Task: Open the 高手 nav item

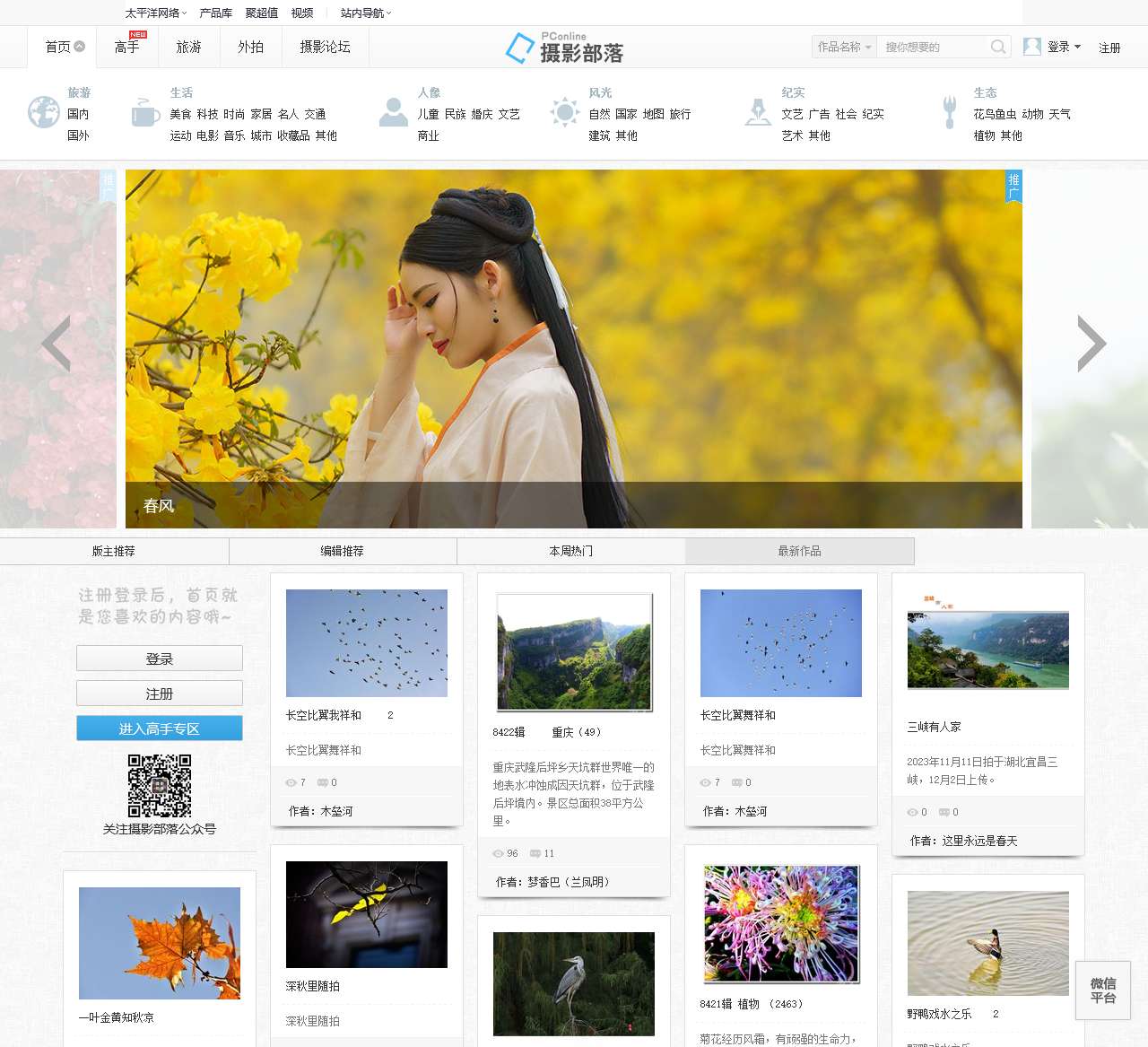Action: 127,47
